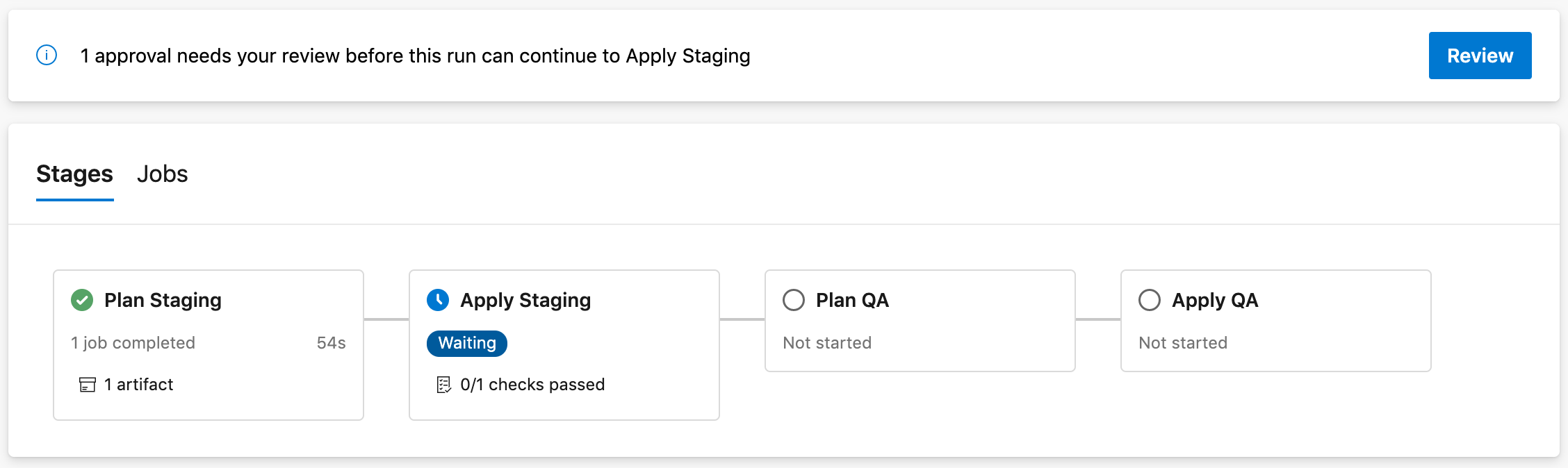Click the green success checkmark icon
Viewport: 1568px width, 468px height.
(82, 300)
